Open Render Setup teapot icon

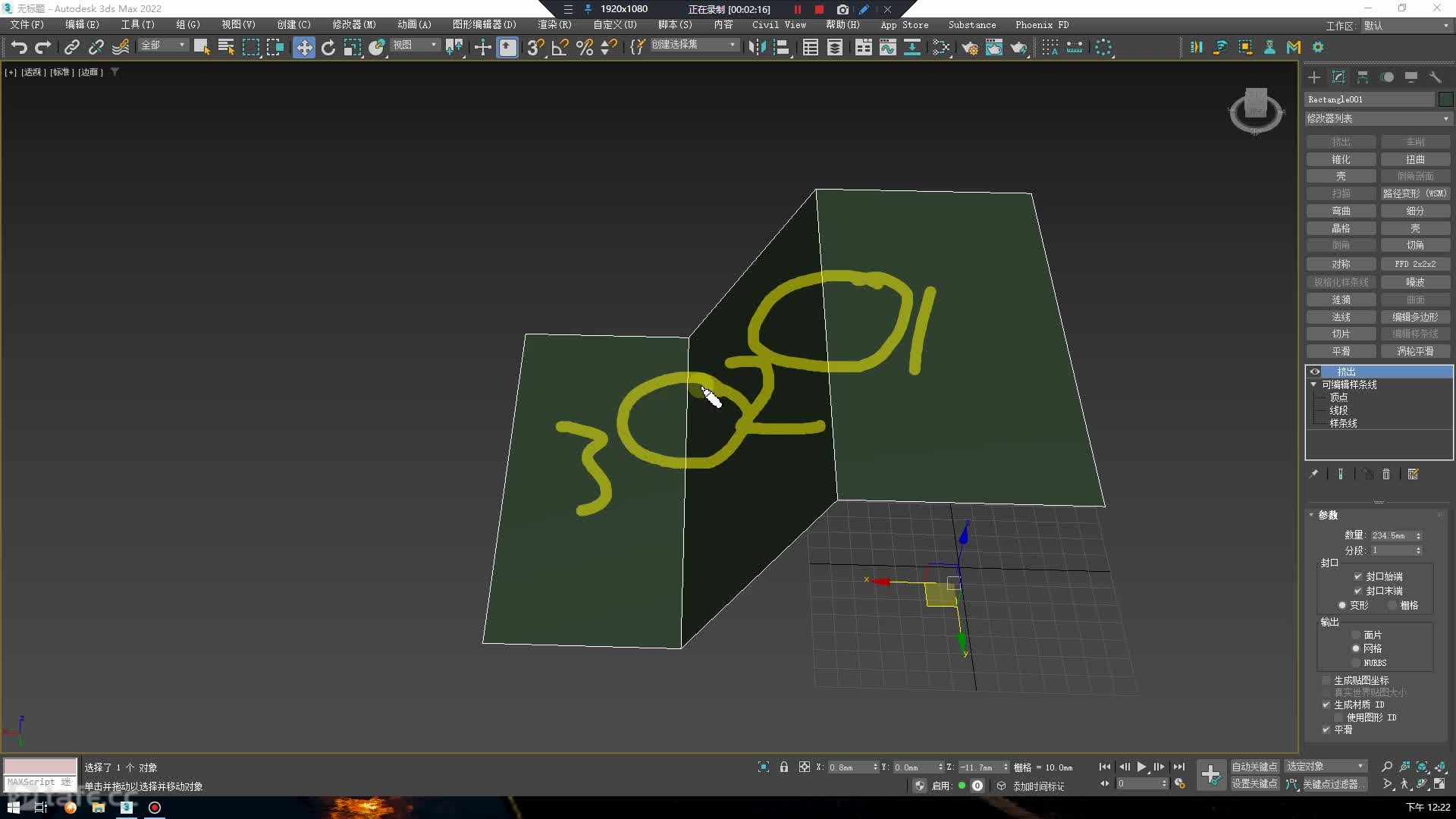pos(969,47)
